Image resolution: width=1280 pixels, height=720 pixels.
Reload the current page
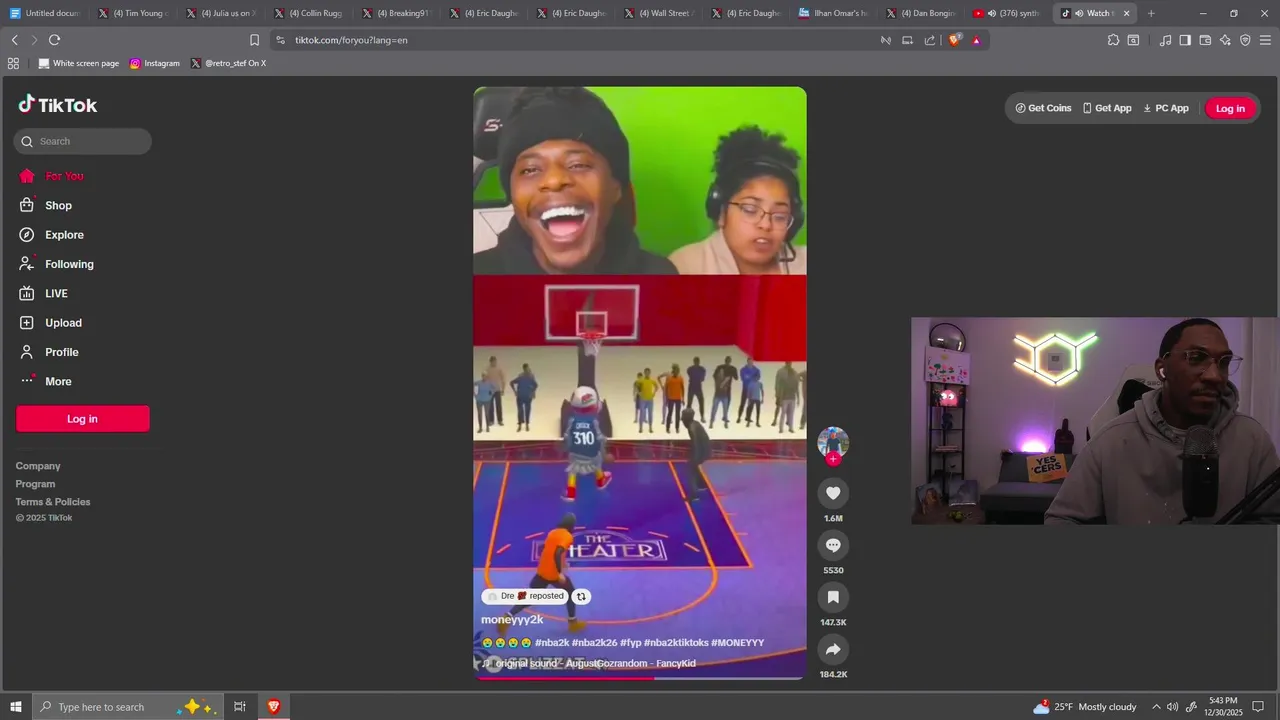click(x=54, y=40)
